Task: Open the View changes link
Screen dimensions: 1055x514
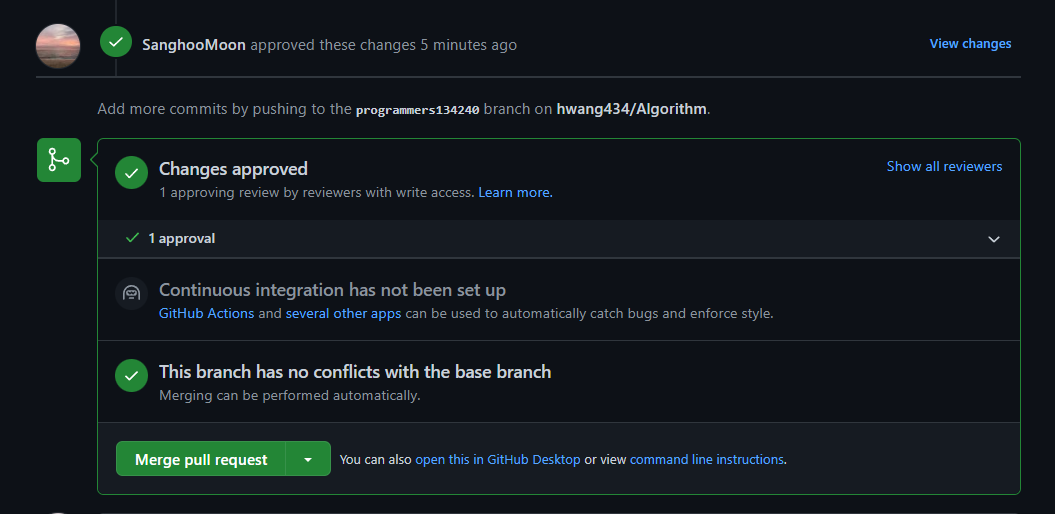Action: coord(970,44)
